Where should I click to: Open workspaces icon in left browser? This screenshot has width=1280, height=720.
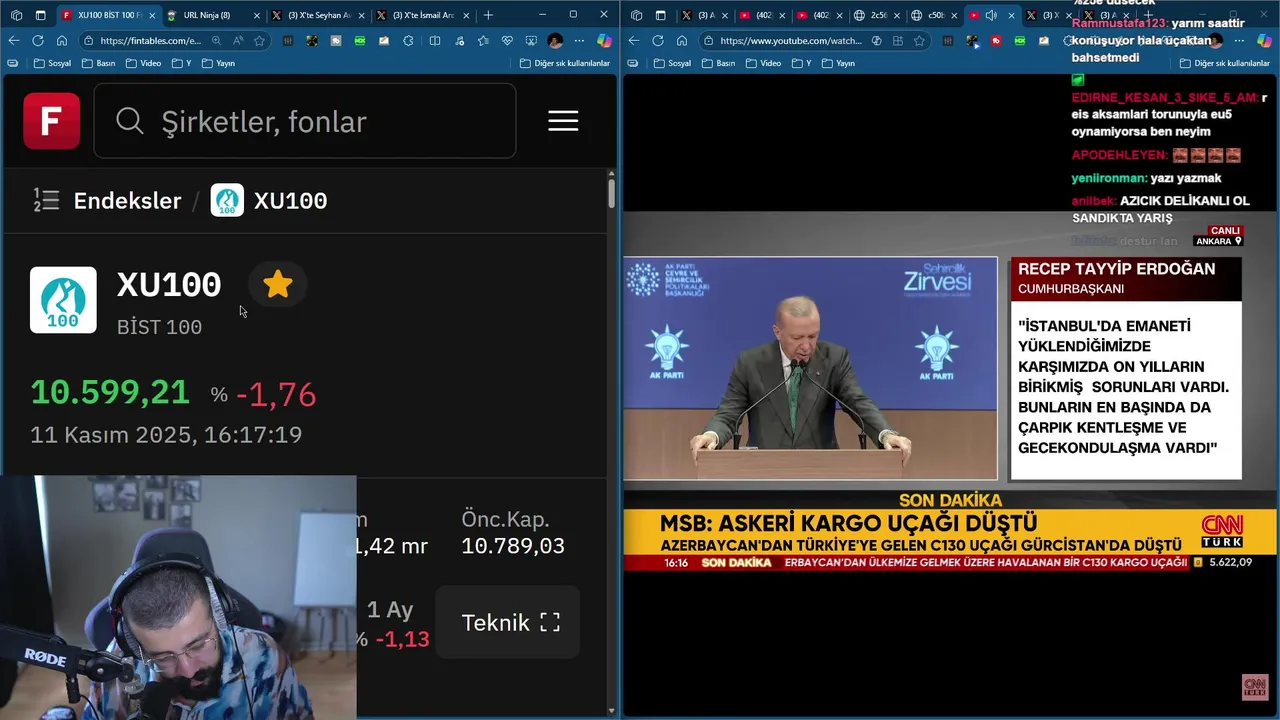click(x=16, y=15)
